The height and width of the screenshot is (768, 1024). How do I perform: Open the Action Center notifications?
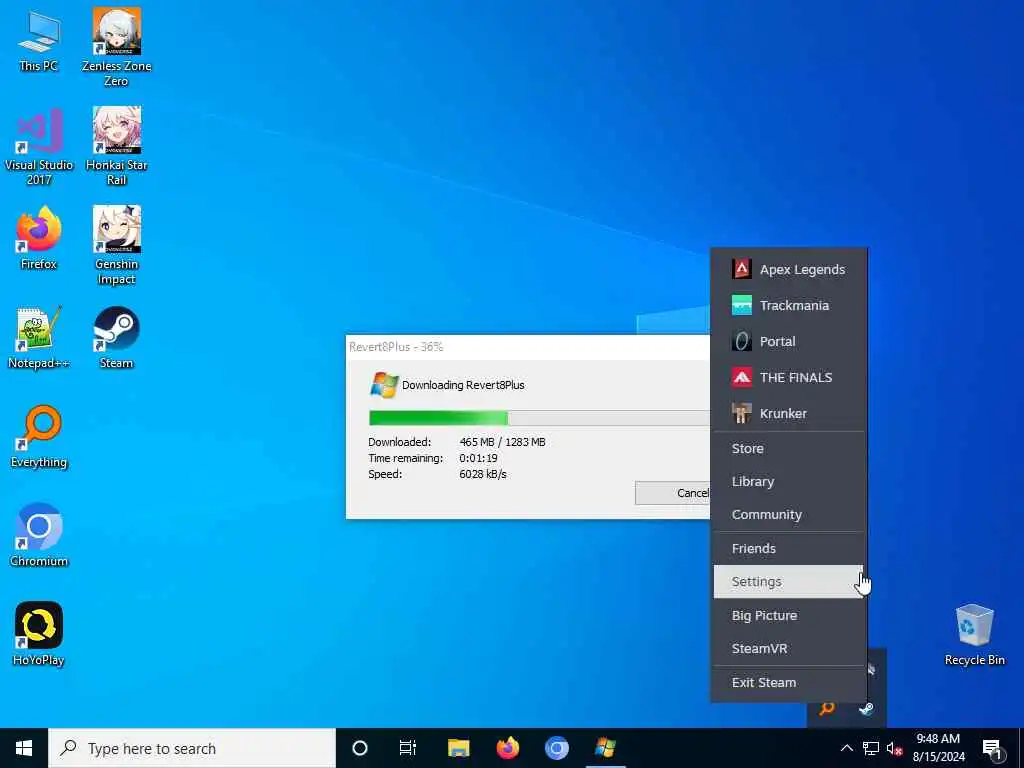point(993,748)
